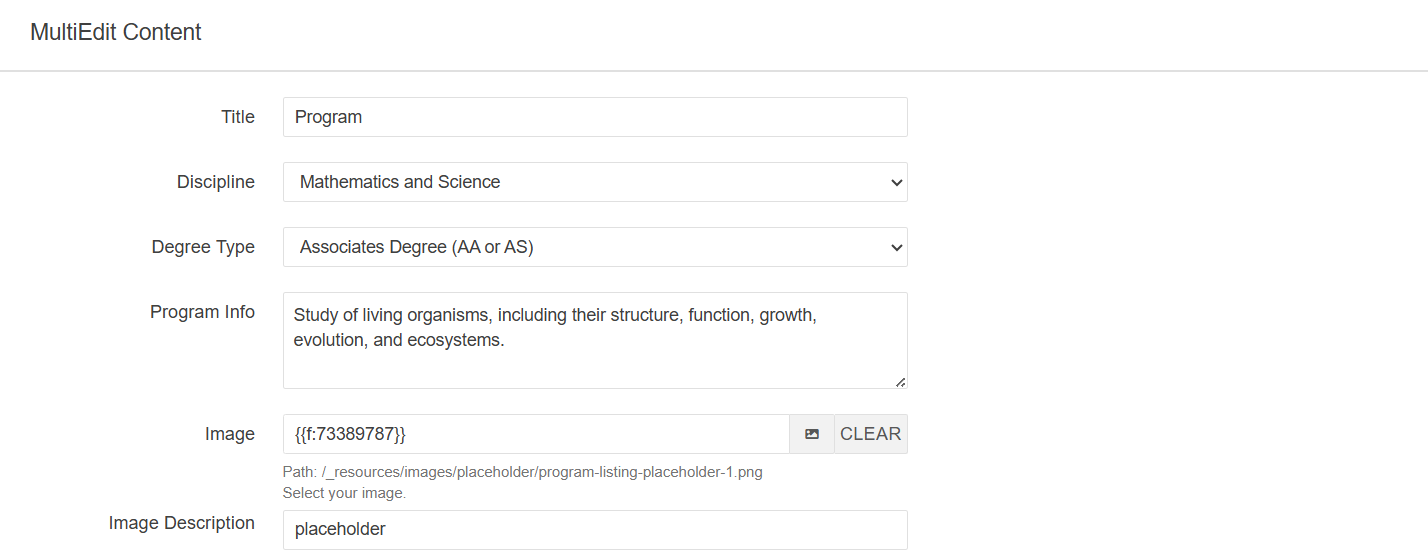Viewport: 1428px width, 556px height.
Task: Click the 'Discipline' field label
Action: pyautogui.click(x=215, y=182)
